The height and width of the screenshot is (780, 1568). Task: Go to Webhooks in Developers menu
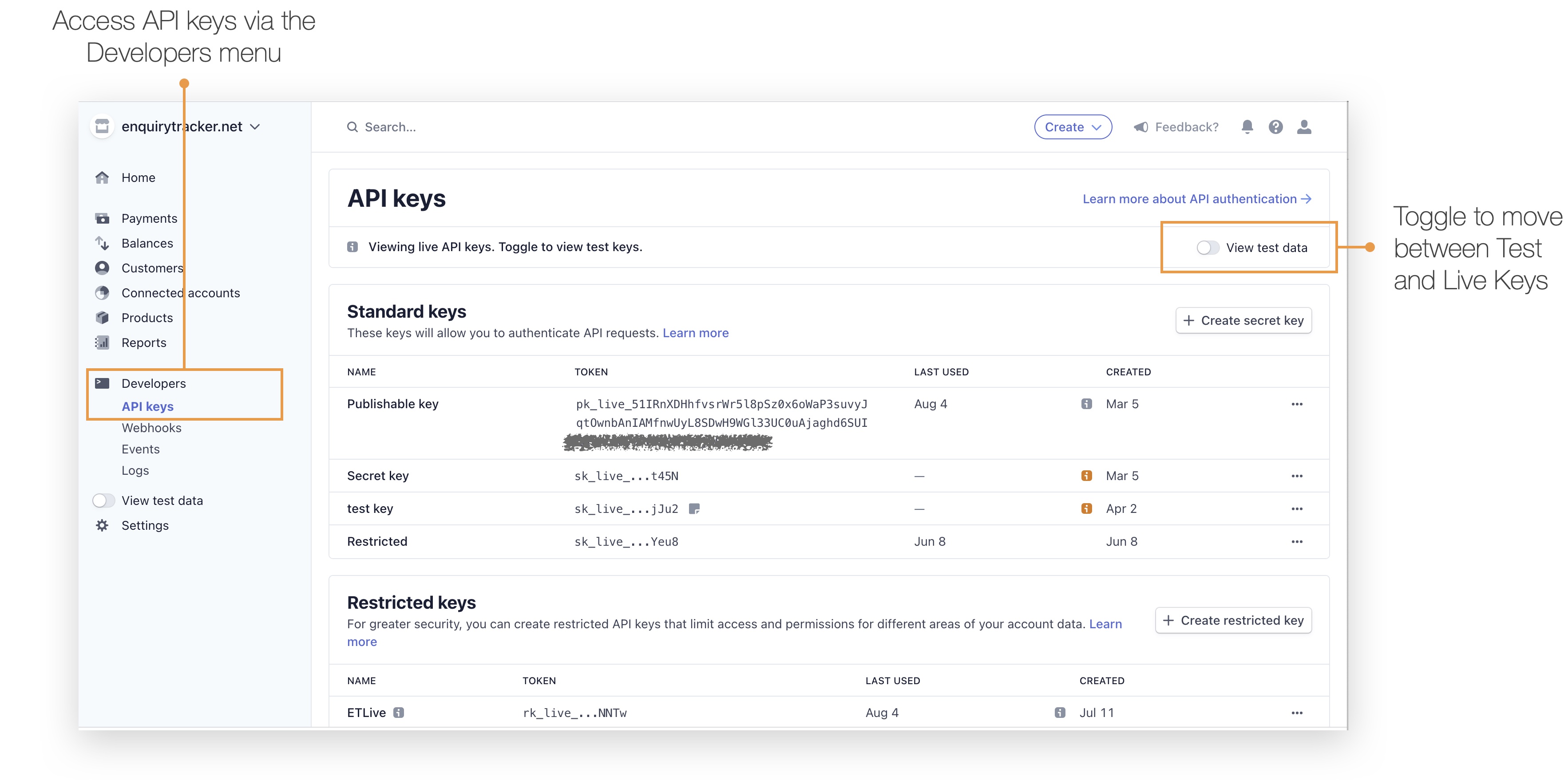tap(151, 428)
